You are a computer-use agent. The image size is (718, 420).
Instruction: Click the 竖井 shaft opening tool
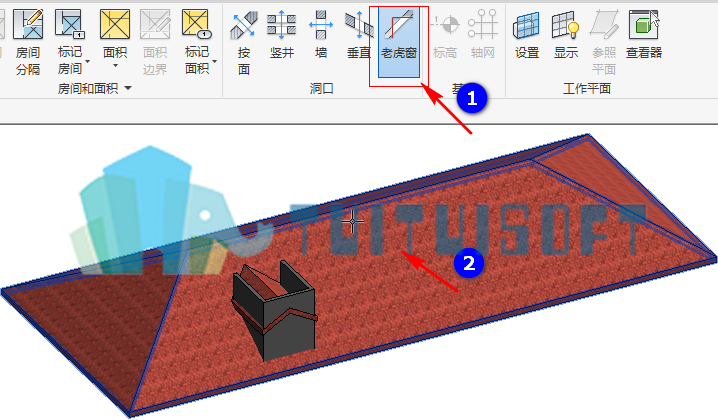click(282, 36)
